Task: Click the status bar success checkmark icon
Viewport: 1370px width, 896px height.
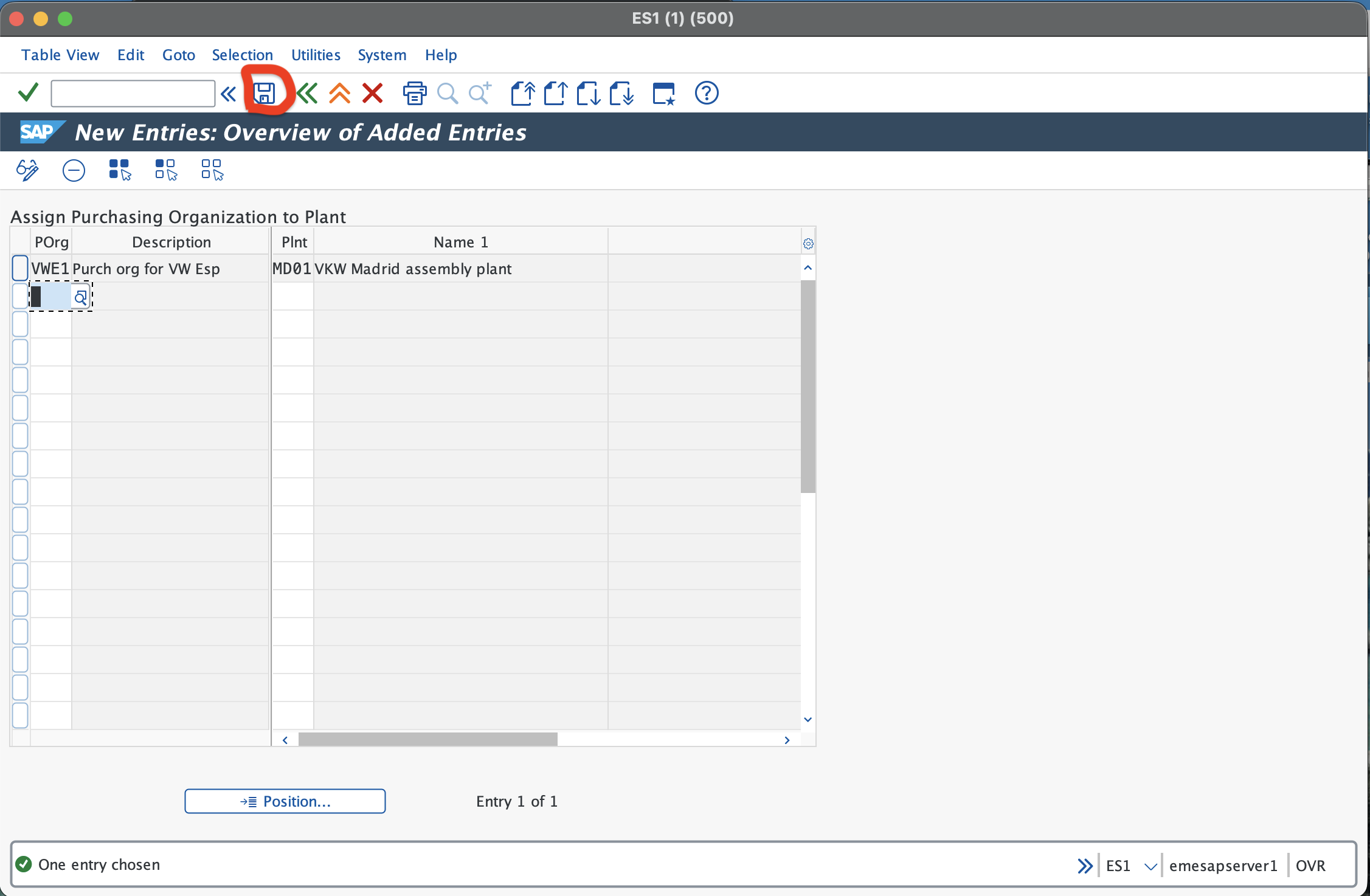Action: 24,864
